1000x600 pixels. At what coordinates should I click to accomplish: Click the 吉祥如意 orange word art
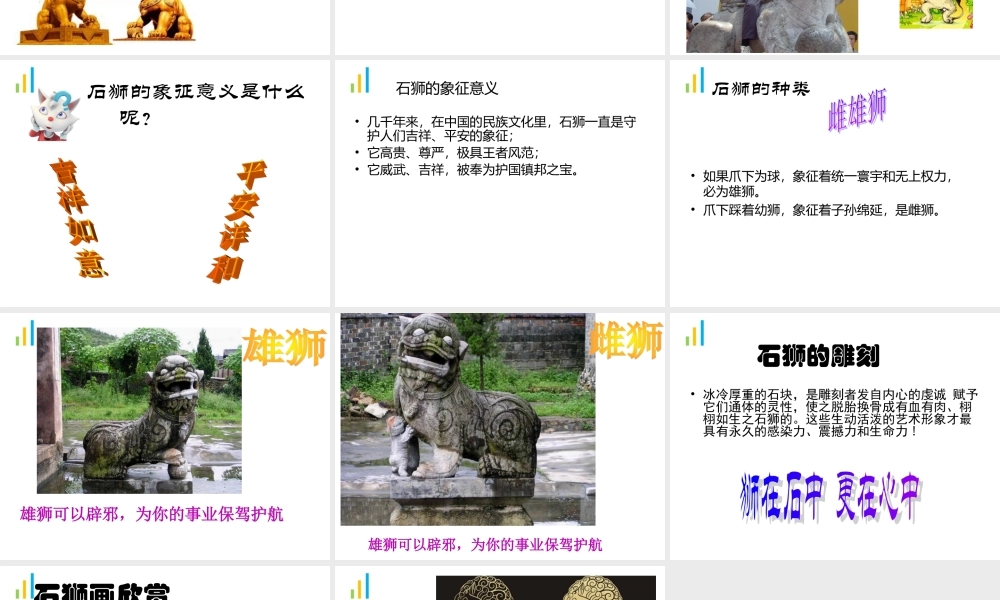click(78, 218)
